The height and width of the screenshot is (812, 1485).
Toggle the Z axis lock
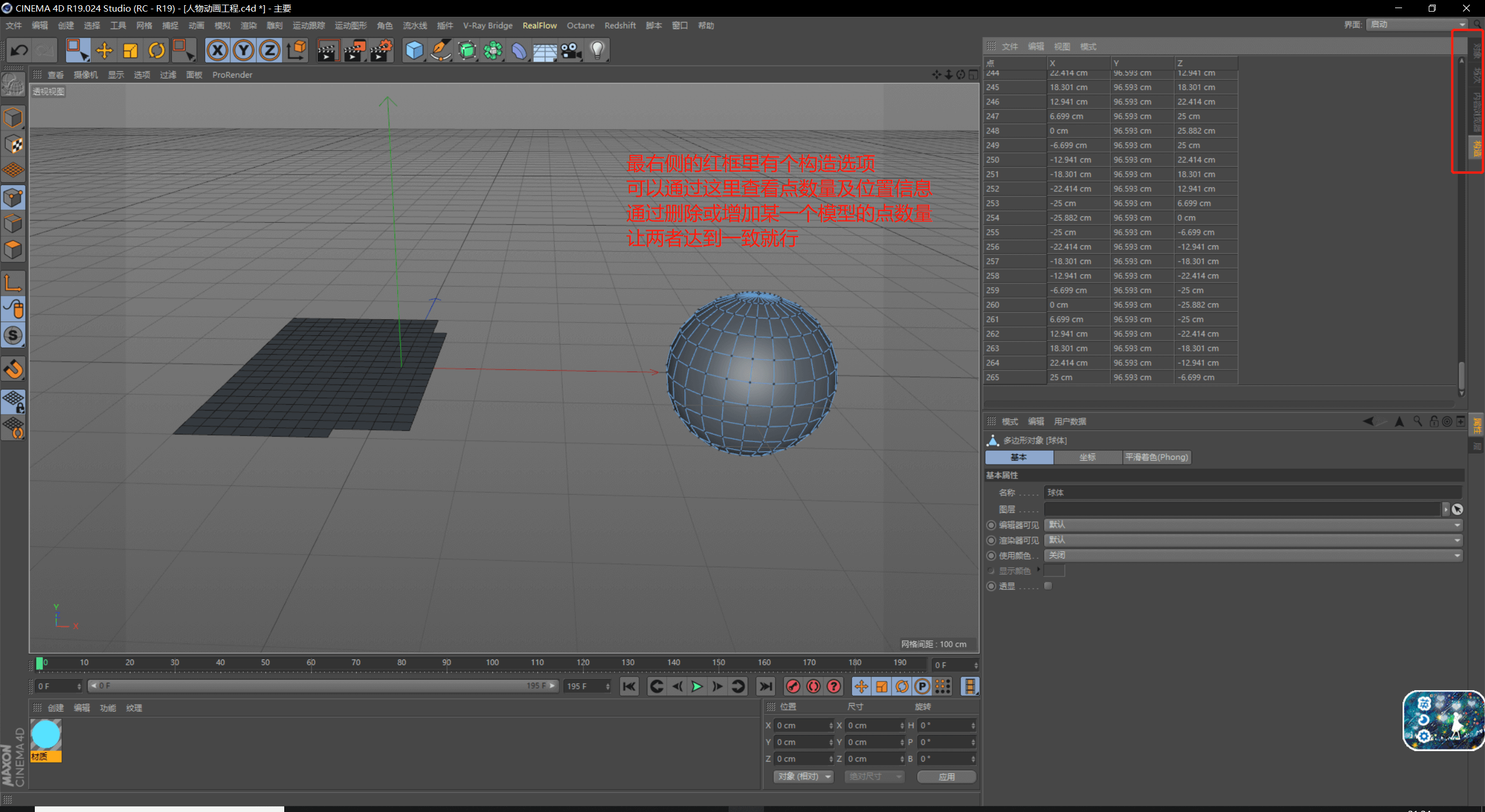tap(270, 50)
